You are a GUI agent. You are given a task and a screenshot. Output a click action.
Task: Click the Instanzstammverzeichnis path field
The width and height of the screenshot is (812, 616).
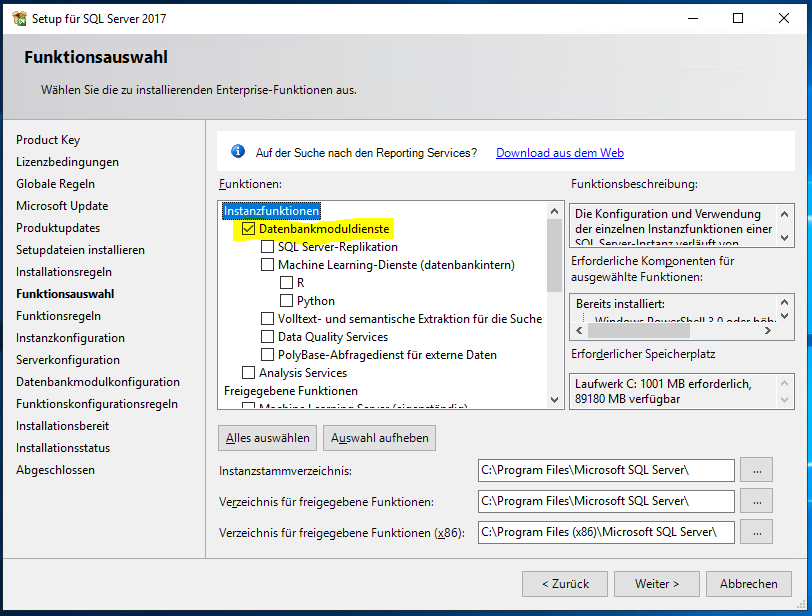tap(606, 470)
